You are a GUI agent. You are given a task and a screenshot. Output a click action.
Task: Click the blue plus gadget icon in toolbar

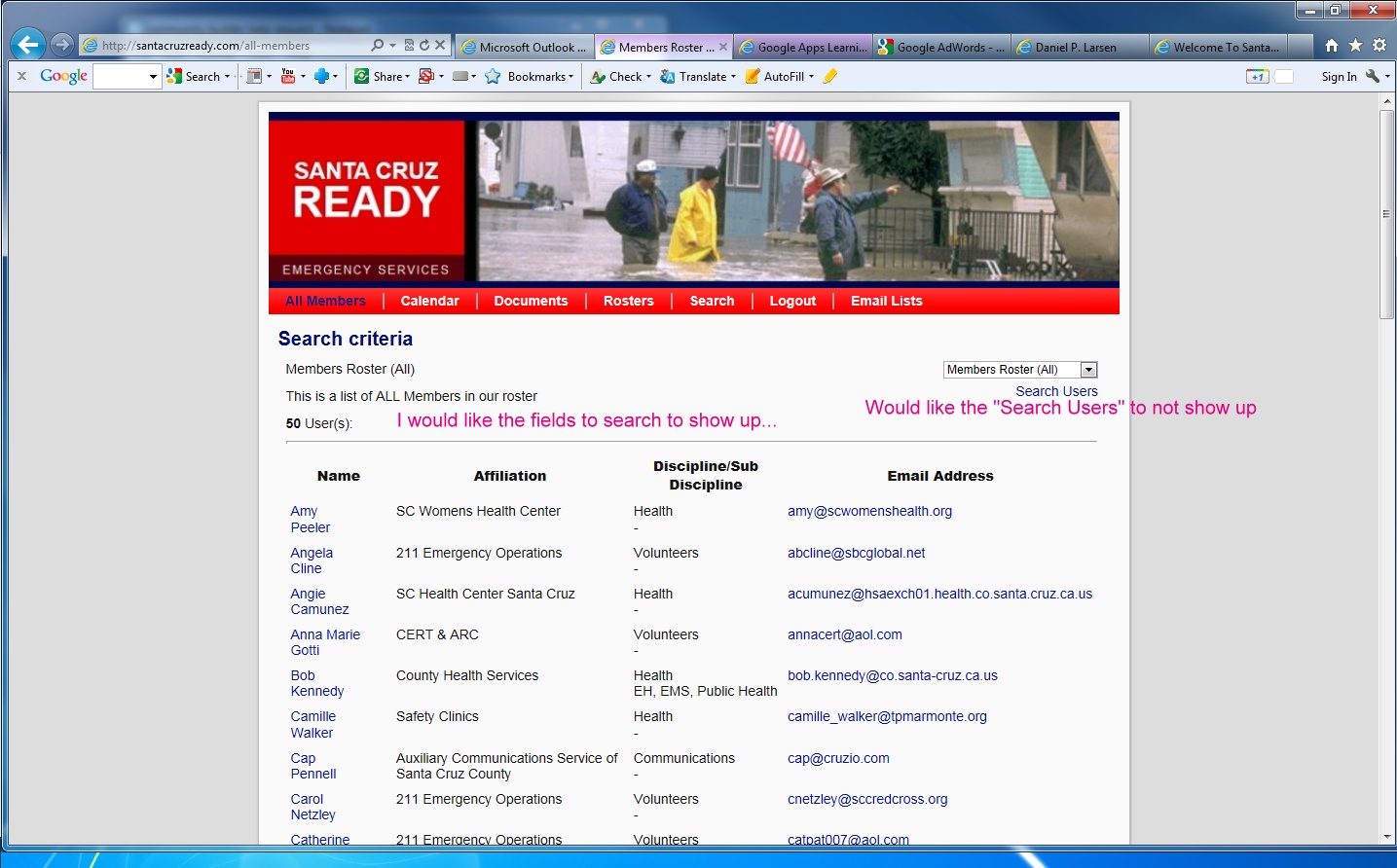point(321,76)
